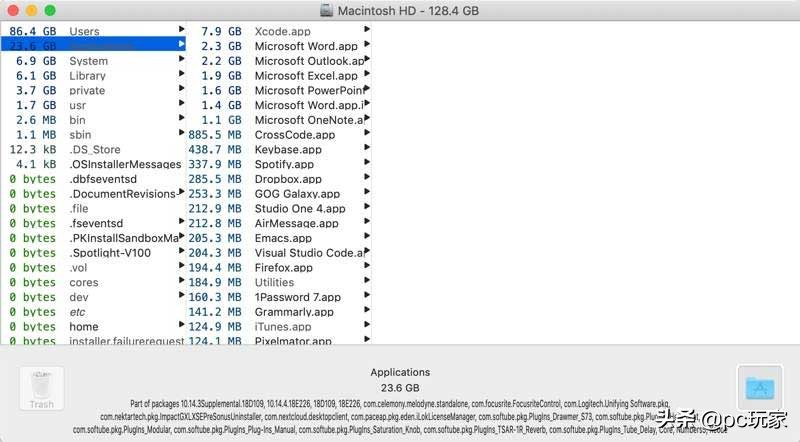
Task: Select the .DocumentRevisions entry
Action: tap(93, 194)
